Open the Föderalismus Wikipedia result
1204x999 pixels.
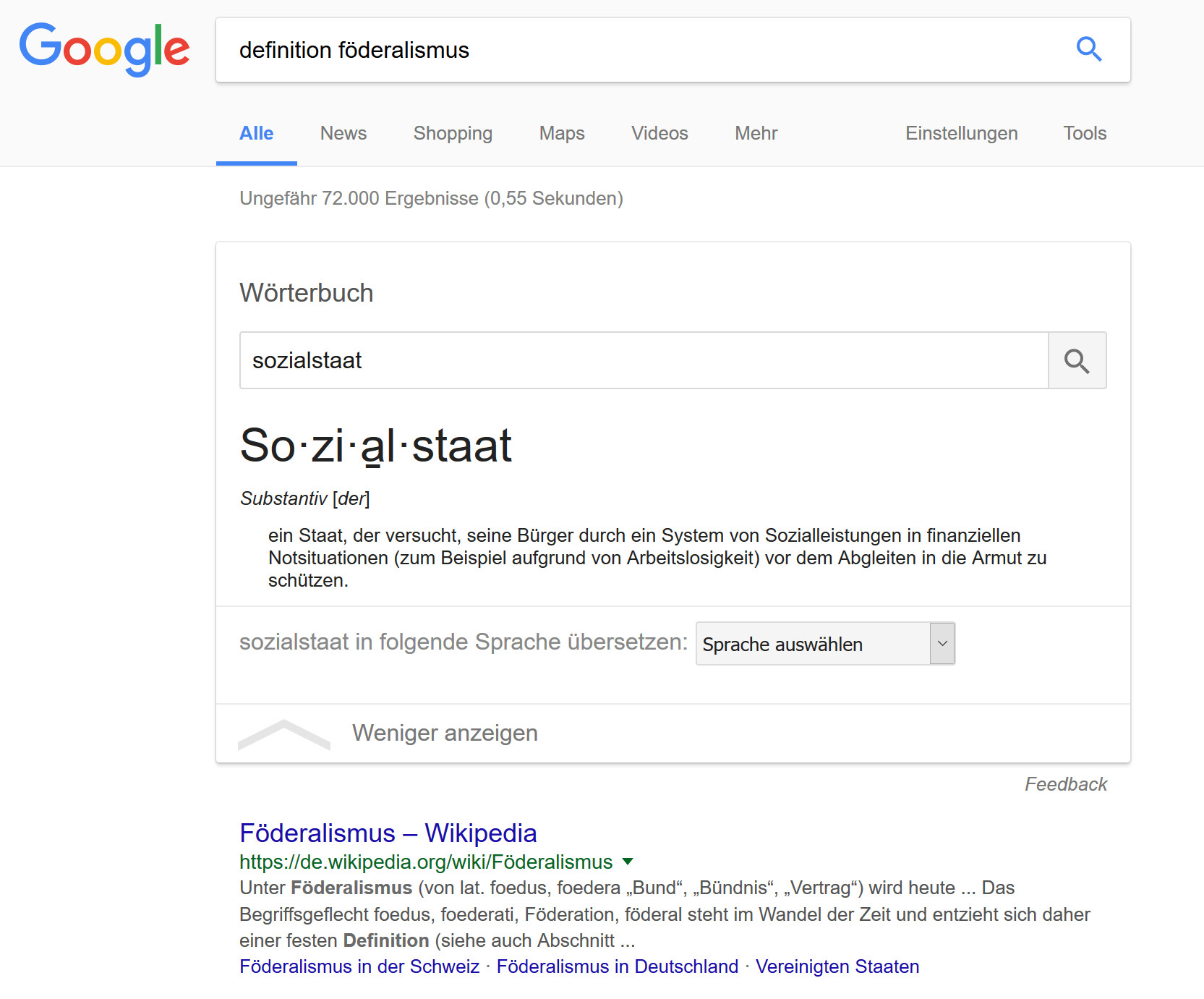(x=388, y=833)
